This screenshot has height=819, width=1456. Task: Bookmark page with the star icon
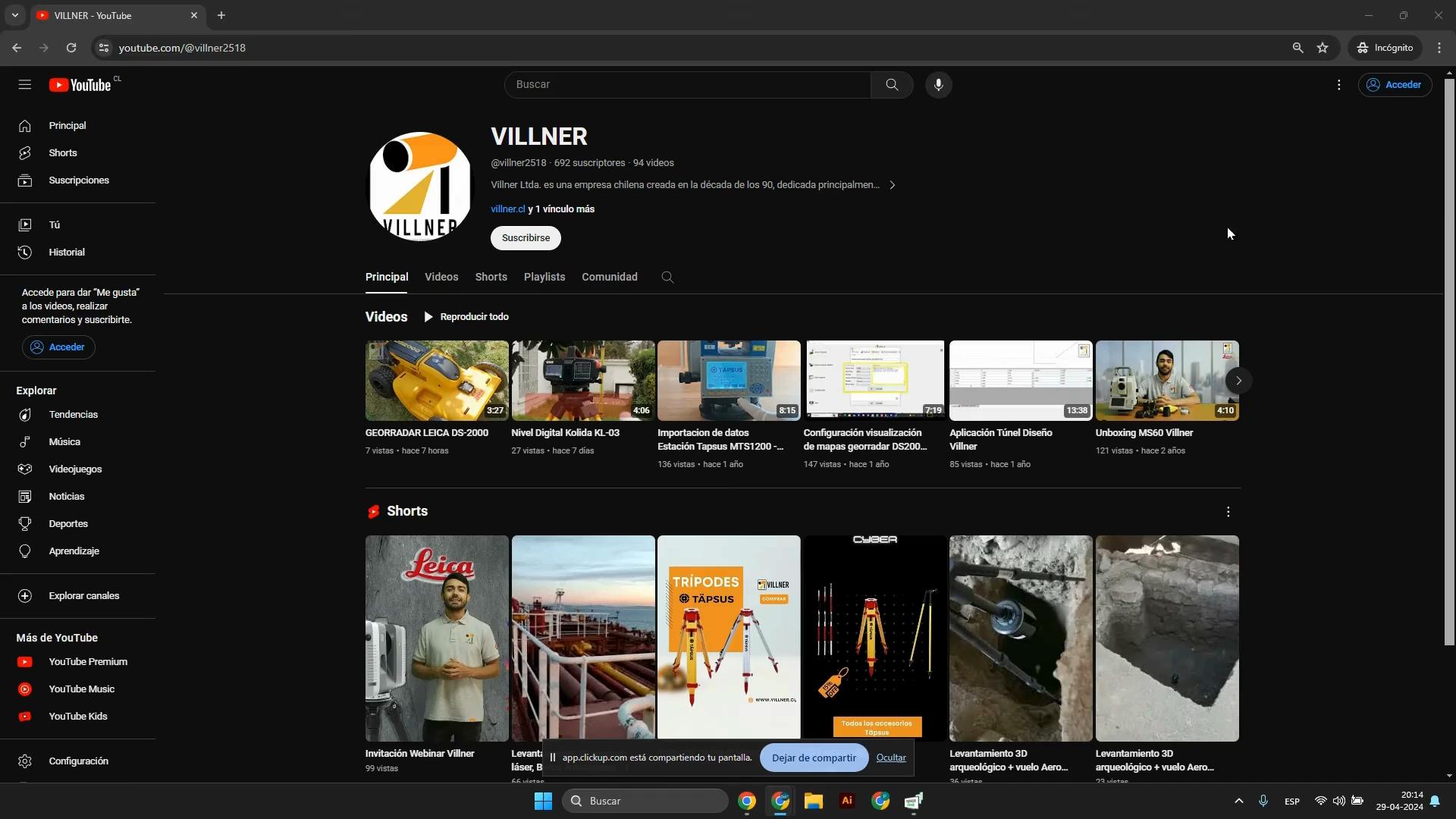(1323, 48)
